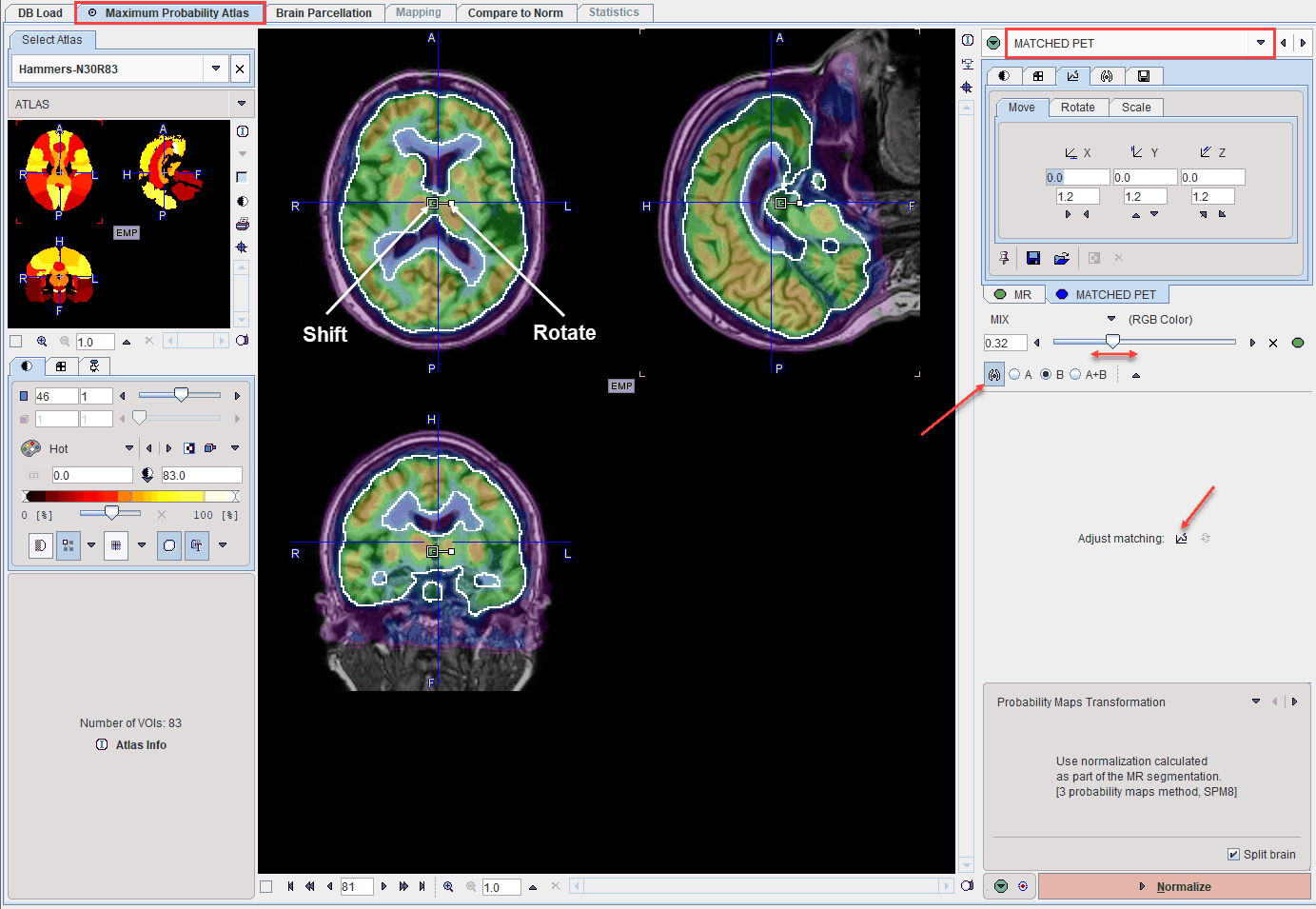Select the Rotate sub-tab
The height and width of the screenshot is (909, 1316).
[x=1077, y=108]
